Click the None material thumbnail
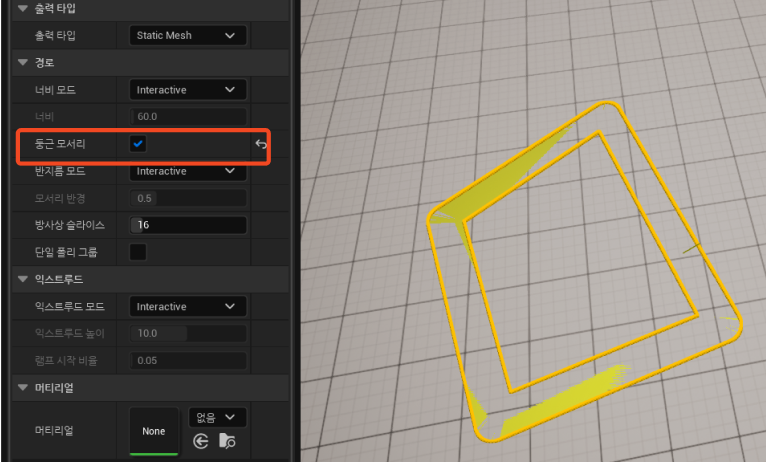Viewport: 766px width, 462px height. click(153, 431)
